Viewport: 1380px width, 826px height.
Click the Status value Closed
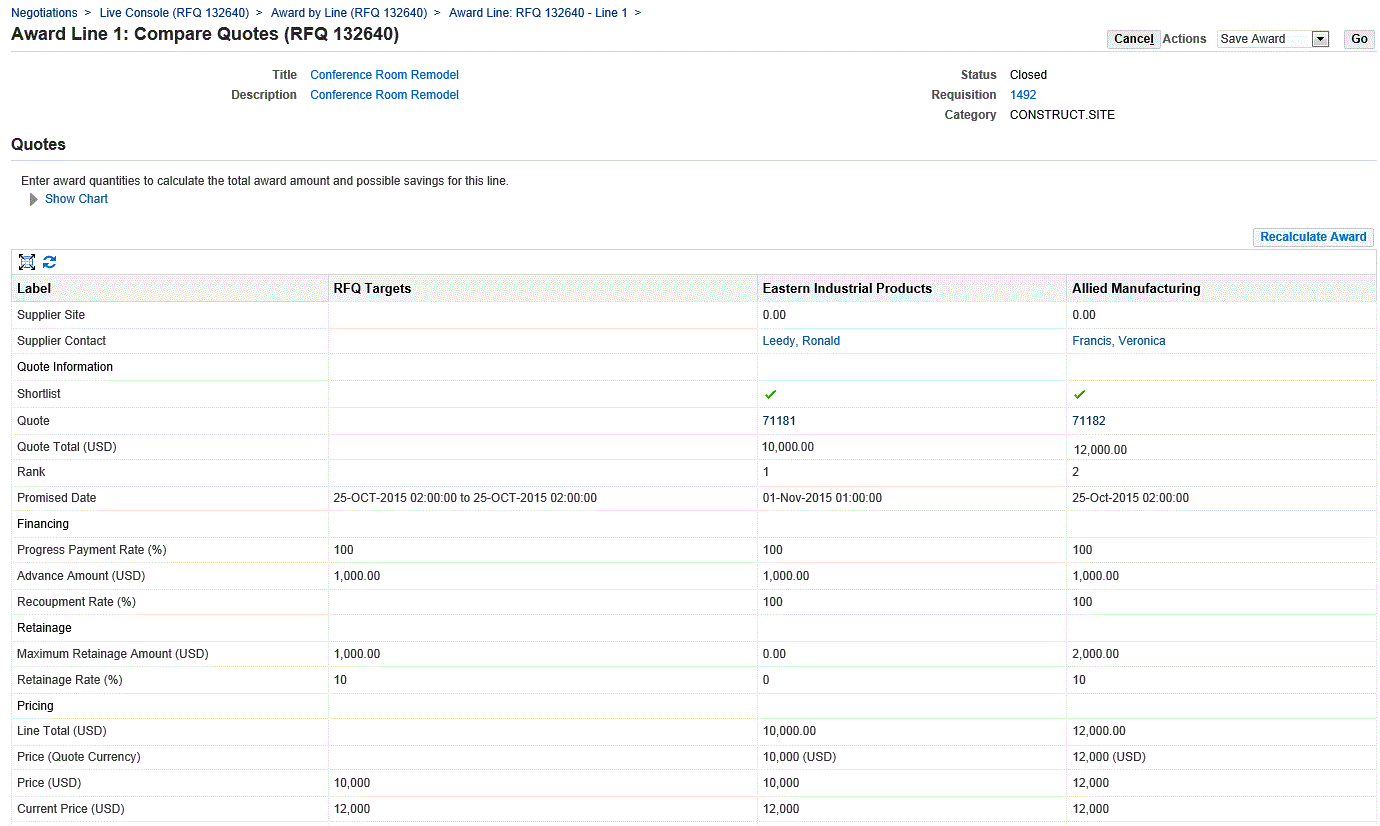click(x=1028, y=75)
